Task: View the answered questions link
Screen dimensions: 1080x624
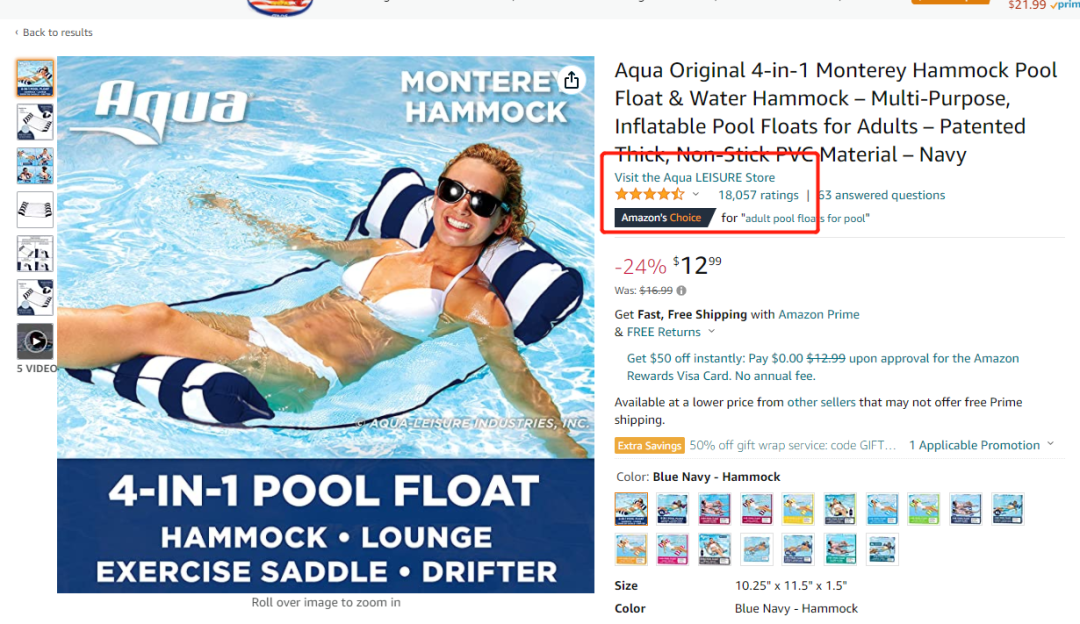Action: [882, 195]
